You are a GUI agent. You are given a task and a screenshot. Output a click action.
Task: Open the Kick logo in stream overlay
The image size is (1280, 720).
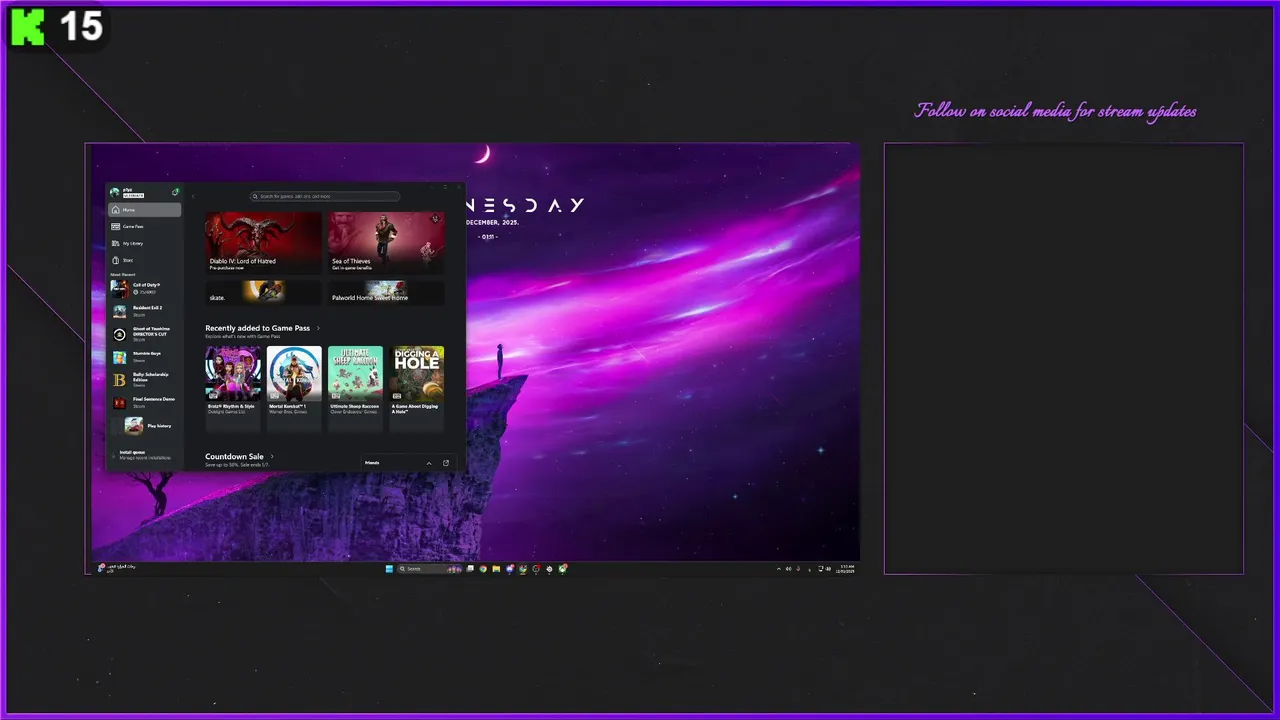(x=27, y=27)
